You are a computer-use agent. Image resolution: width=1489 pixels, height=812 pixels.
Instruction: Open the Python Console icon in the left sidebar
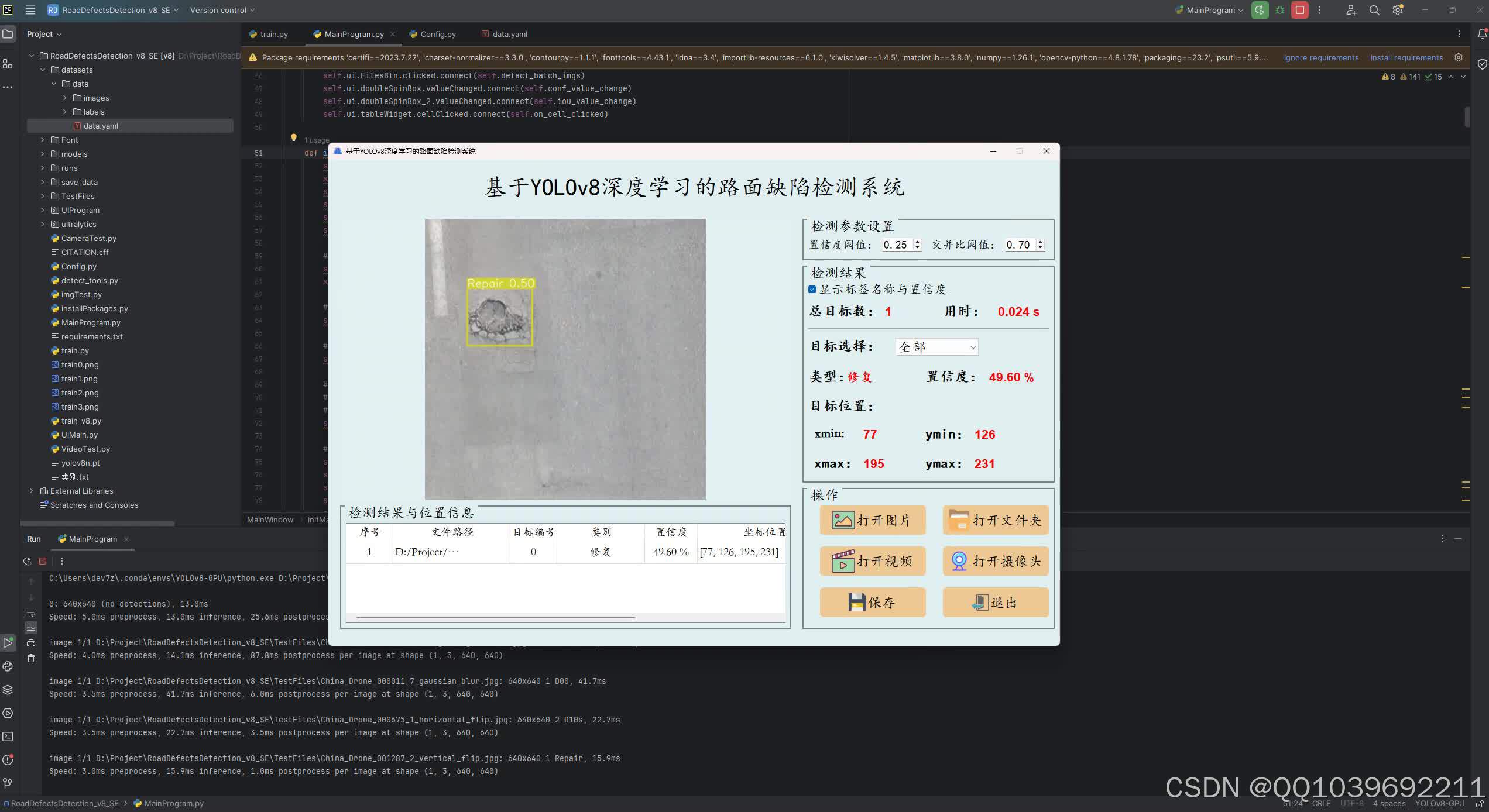pos(8,666)
